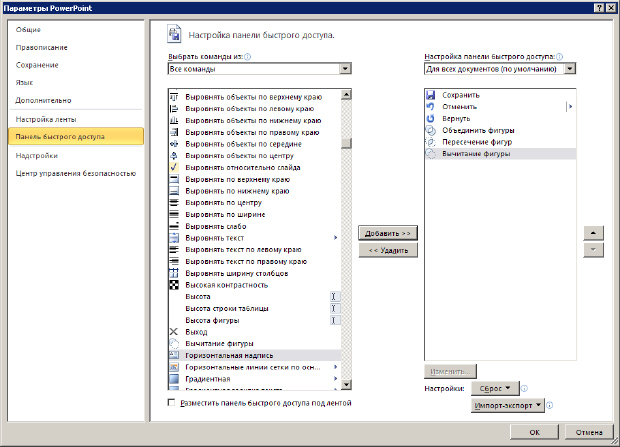
Task: Click the Выровнять по верхнему краю icon
Action: point(174,179)
